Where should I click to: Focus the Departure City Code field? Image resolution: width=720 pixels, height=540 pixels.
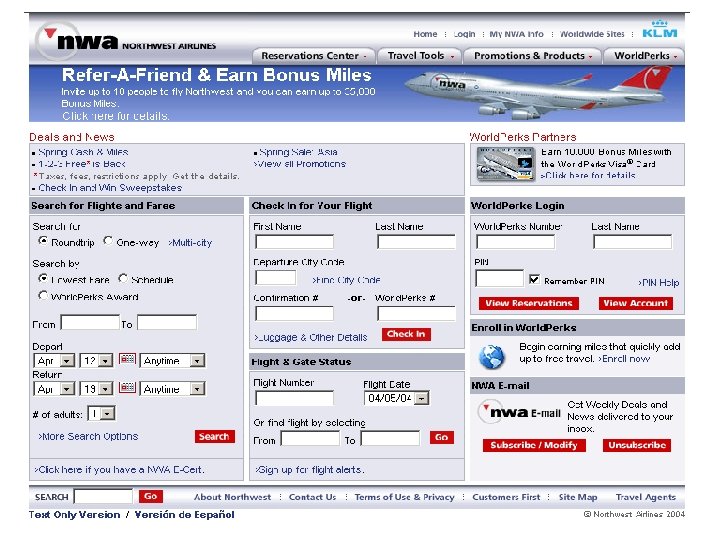point(276,277)
